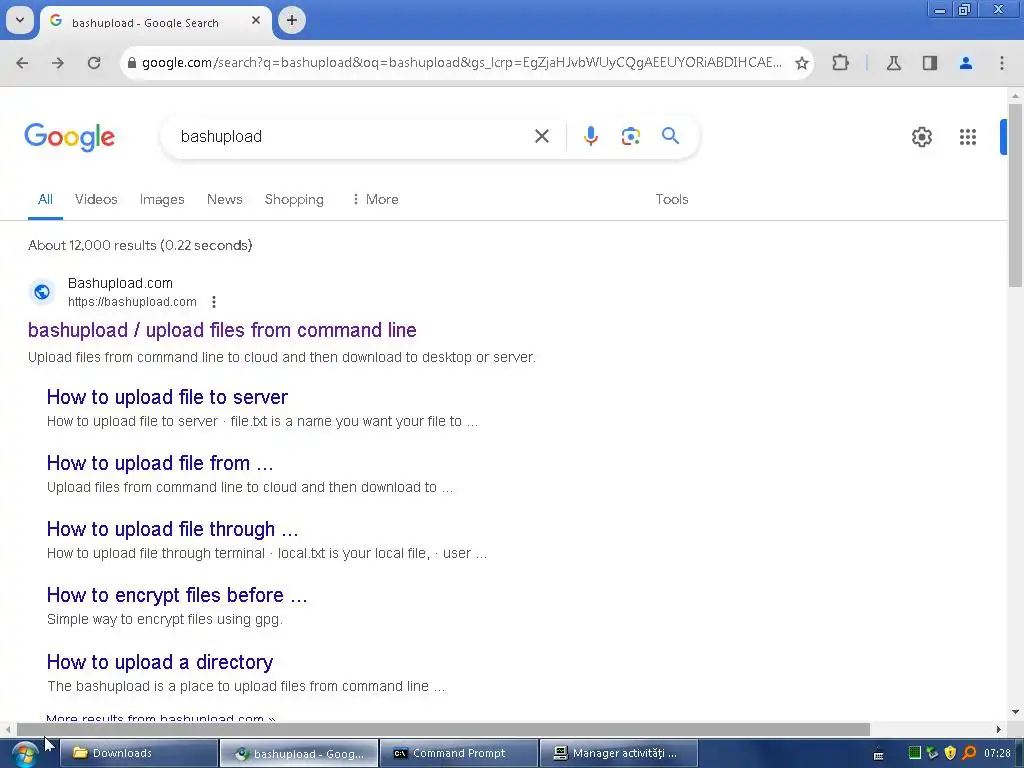Open the shield icon in system tray
Viewport: 1024px width, 768px height.
tap(950, 753)
